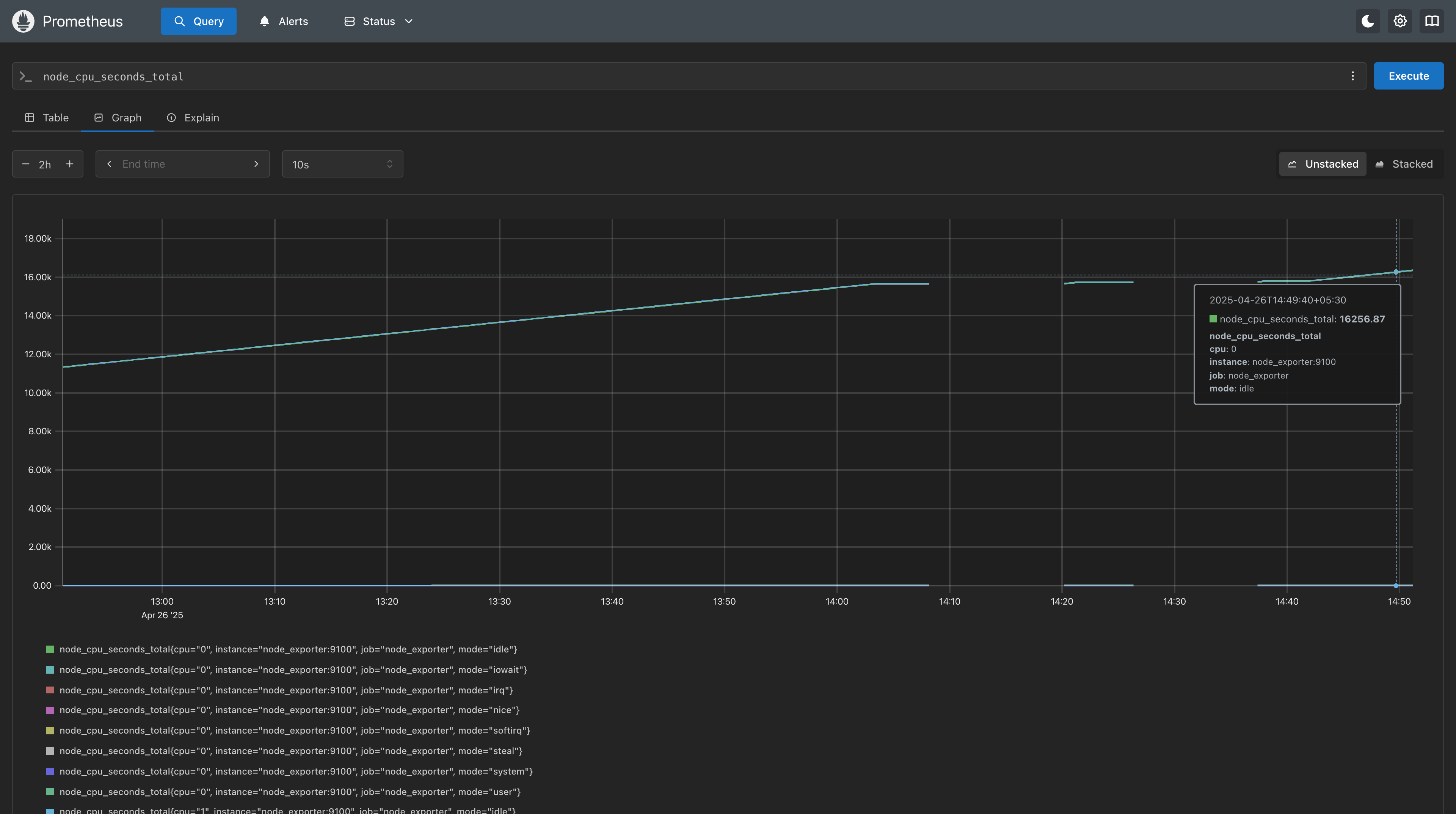Click the 16256.87 tooltip value
Screen dimensions: 1456x814
1362,319
